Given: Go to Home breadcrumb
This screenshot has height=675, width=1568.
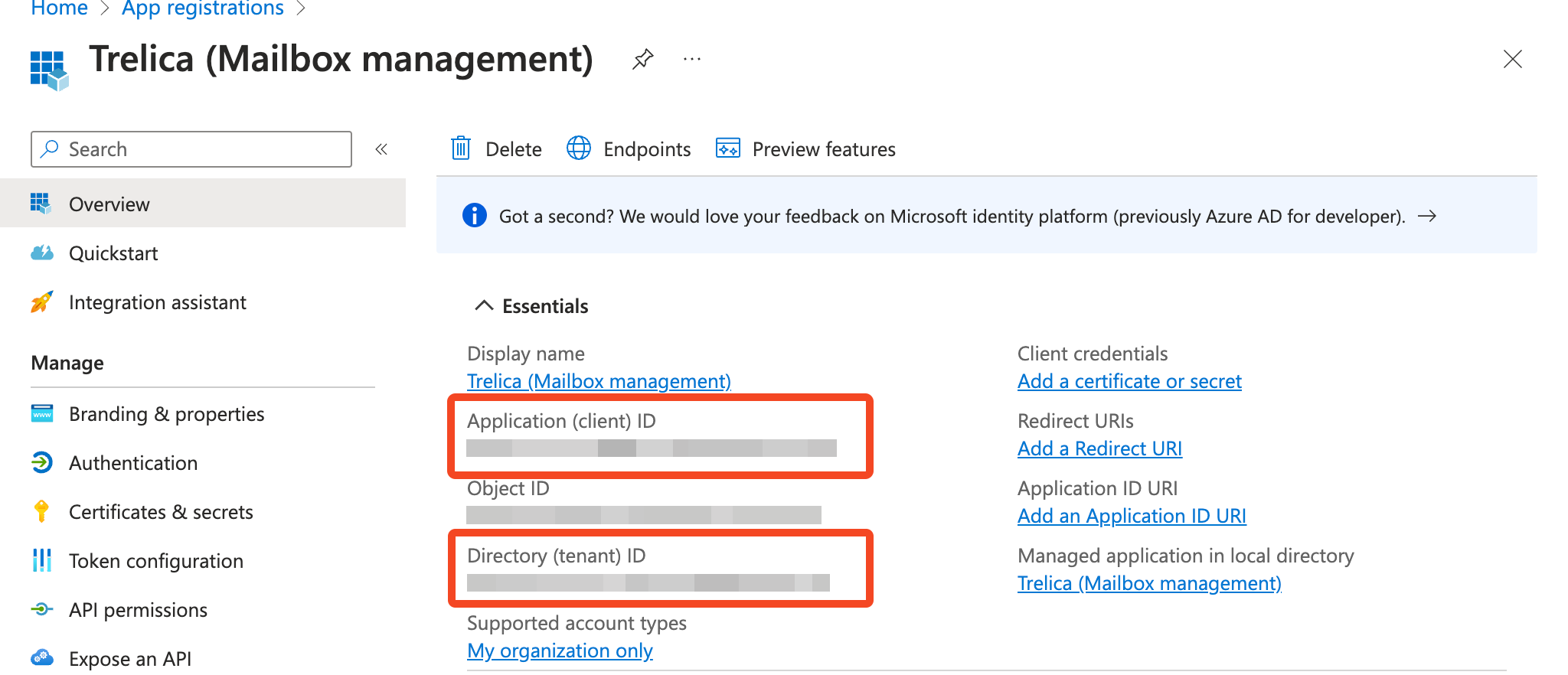Looking at the screenshot, I should tap(59, 8).
